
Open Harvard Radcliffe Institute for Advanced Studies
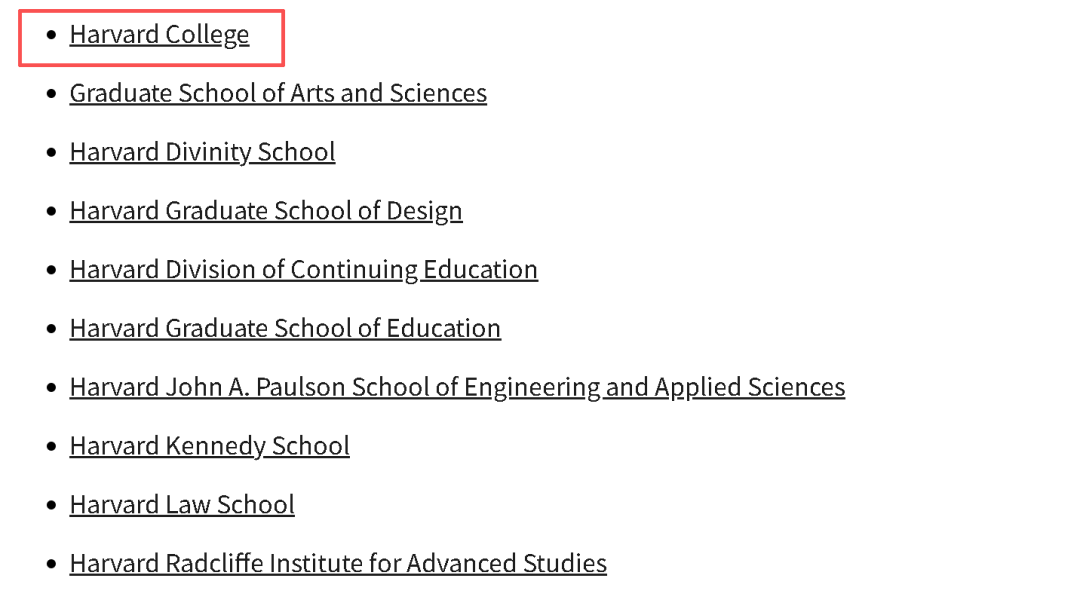pyautogui.click(x=338, y=563)
